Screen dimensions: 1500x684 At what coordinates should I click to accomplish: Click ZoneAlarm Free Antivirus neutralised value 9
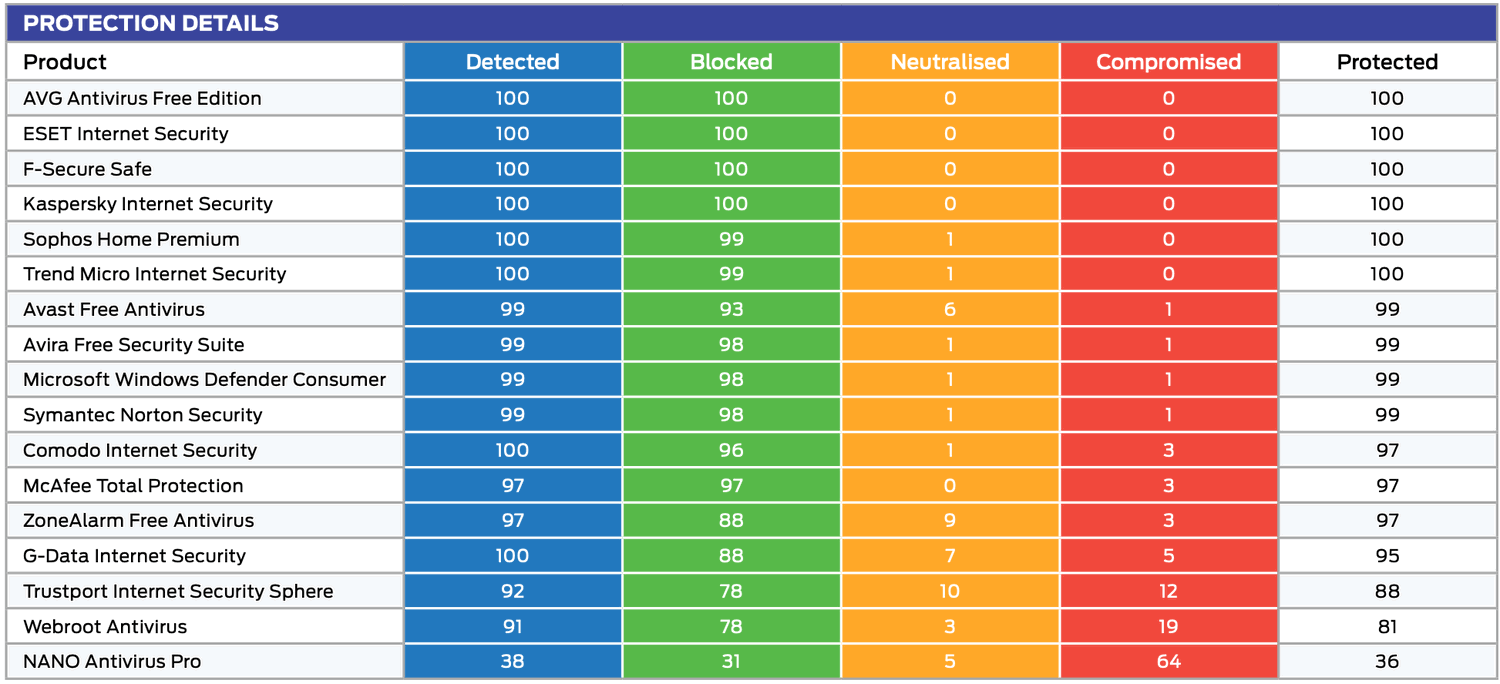coord(950,521)
